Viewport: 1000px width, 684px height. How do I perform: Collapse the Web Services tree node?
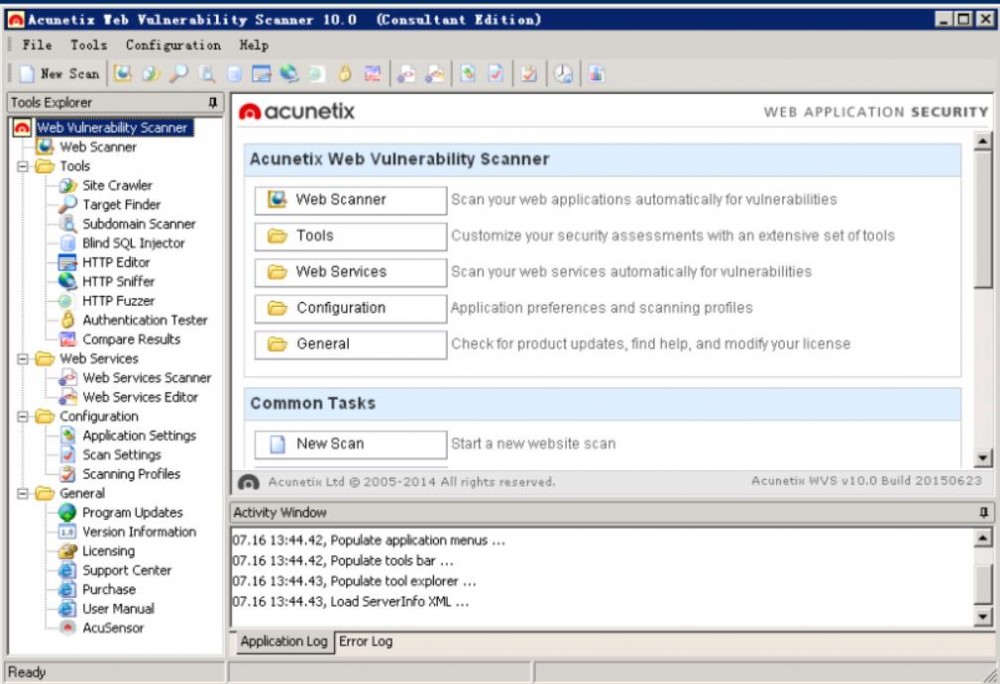coord(23,359)
